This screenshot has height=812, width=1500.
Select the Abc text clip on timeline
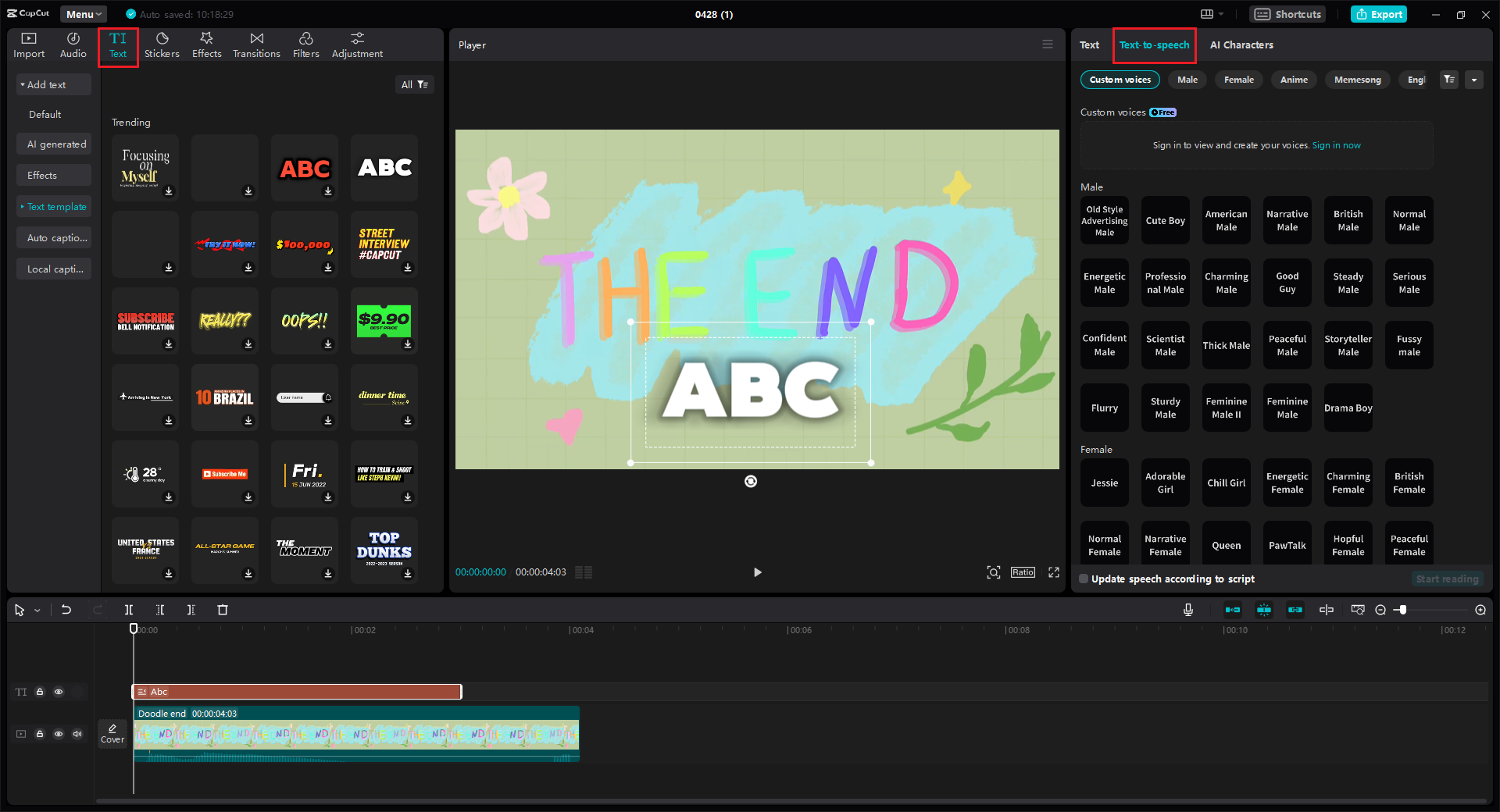297,692
